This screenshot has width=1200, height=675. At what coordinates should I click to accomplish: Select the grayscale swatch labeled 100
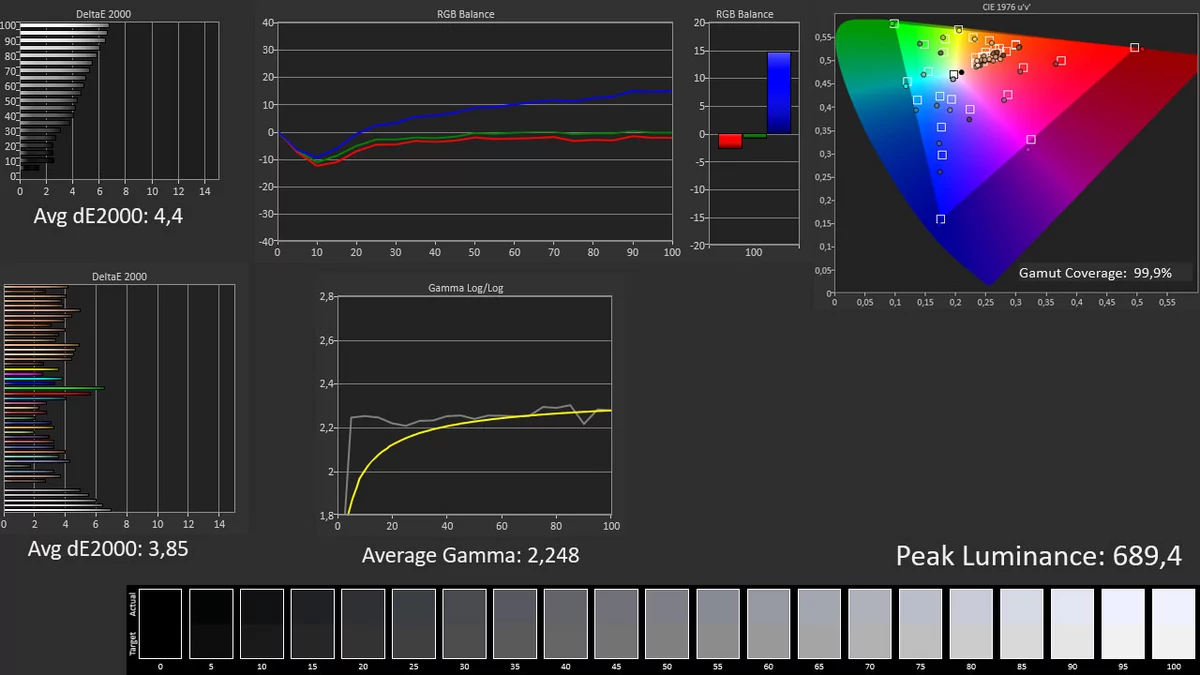1173,623
